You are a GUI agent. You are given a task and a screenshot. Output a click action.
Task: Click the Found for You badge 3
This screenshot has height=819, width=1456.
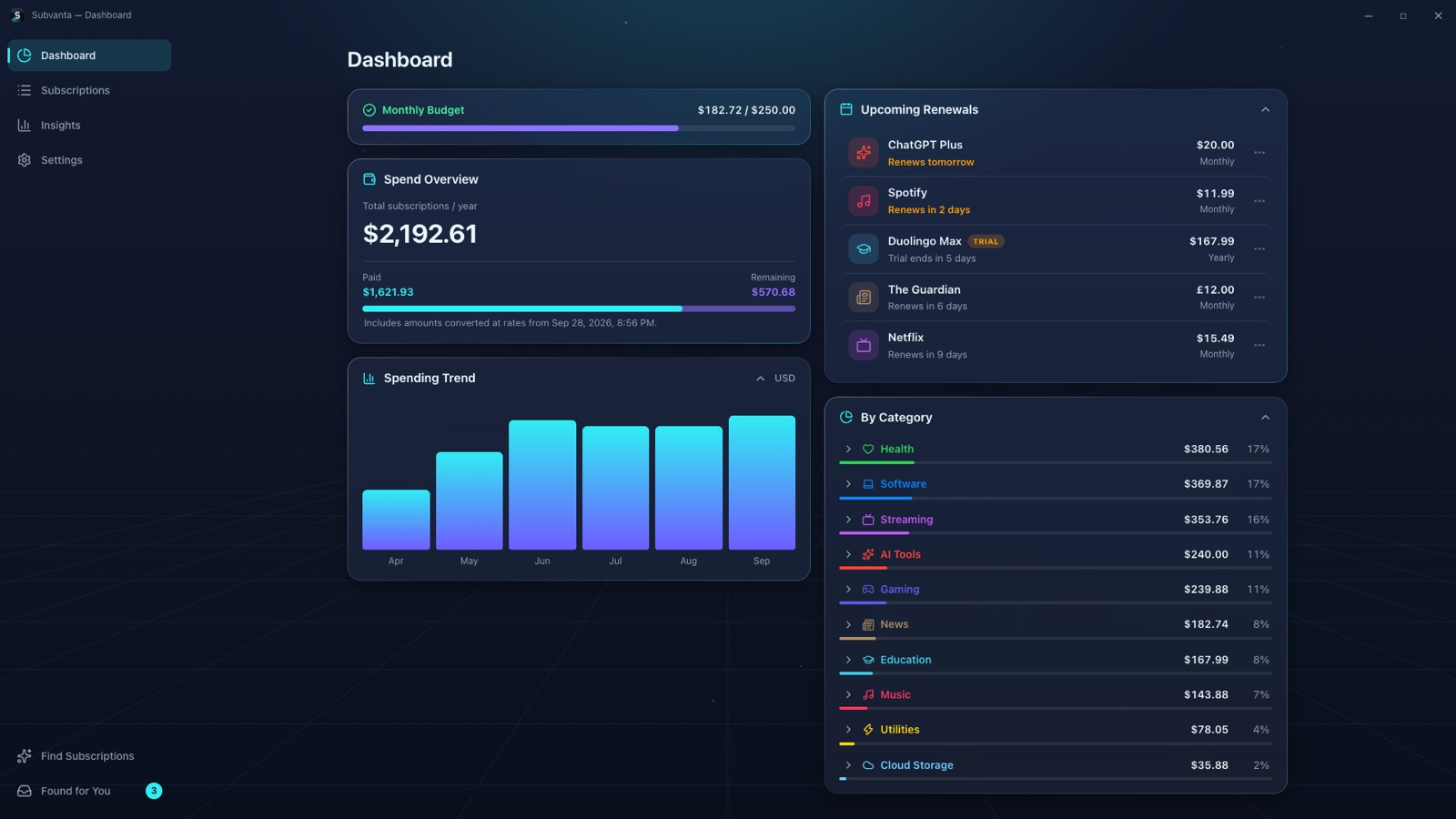154,791
